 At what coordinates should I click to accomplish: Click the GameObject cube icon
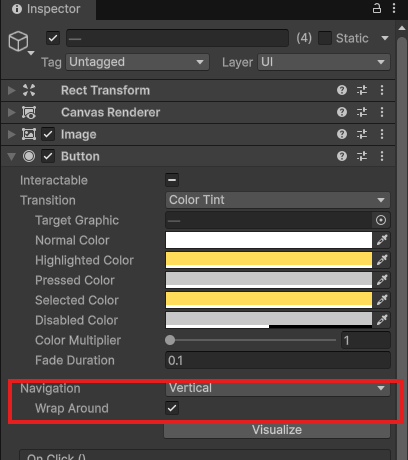[x=19, y=41]
